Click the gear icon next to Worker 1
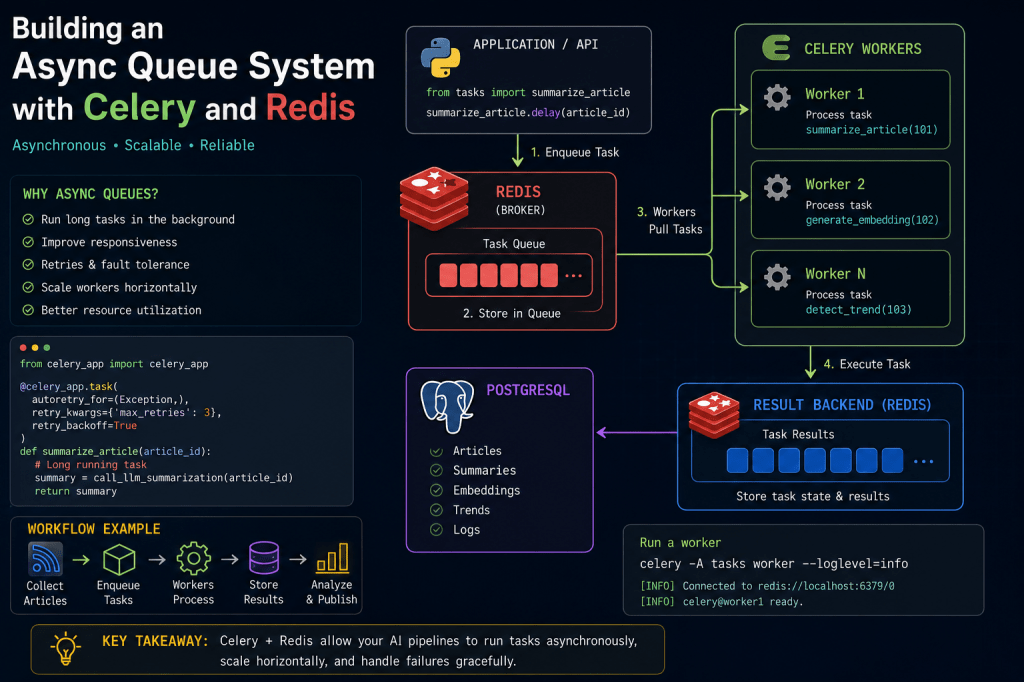This screenshot has width=1024, height=682. click(777, 97)
